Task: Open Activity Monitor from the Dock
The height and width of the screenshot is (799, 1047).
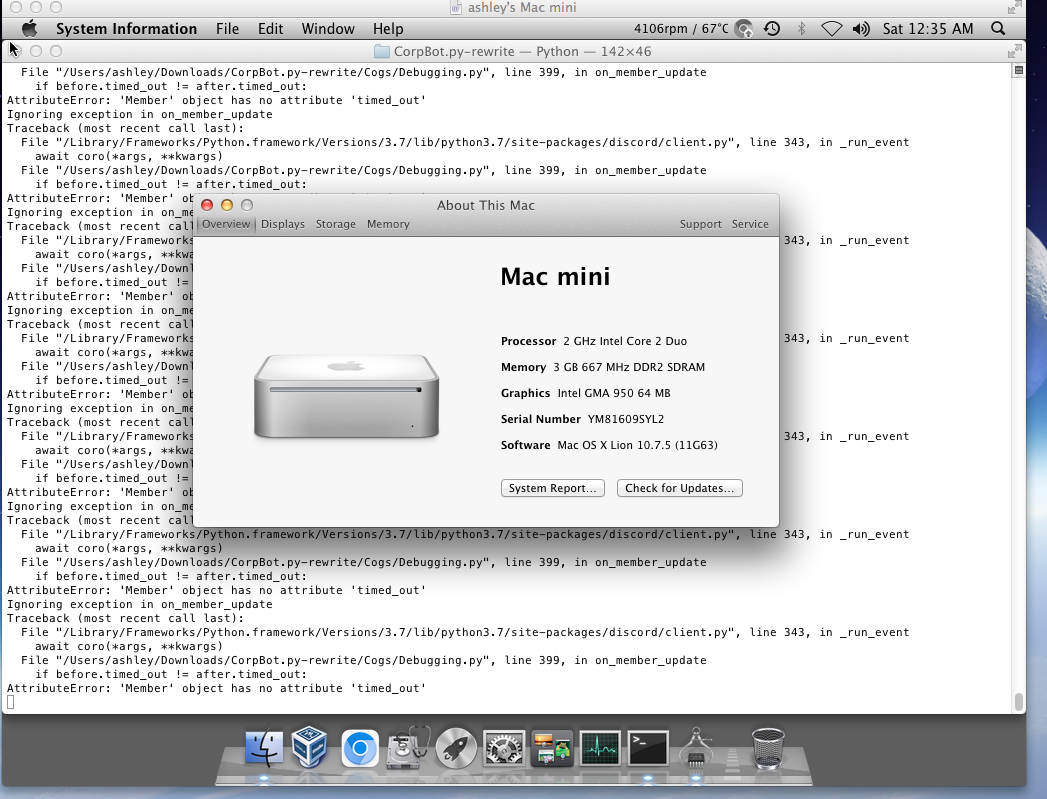Action: click(x=600, y=748)
